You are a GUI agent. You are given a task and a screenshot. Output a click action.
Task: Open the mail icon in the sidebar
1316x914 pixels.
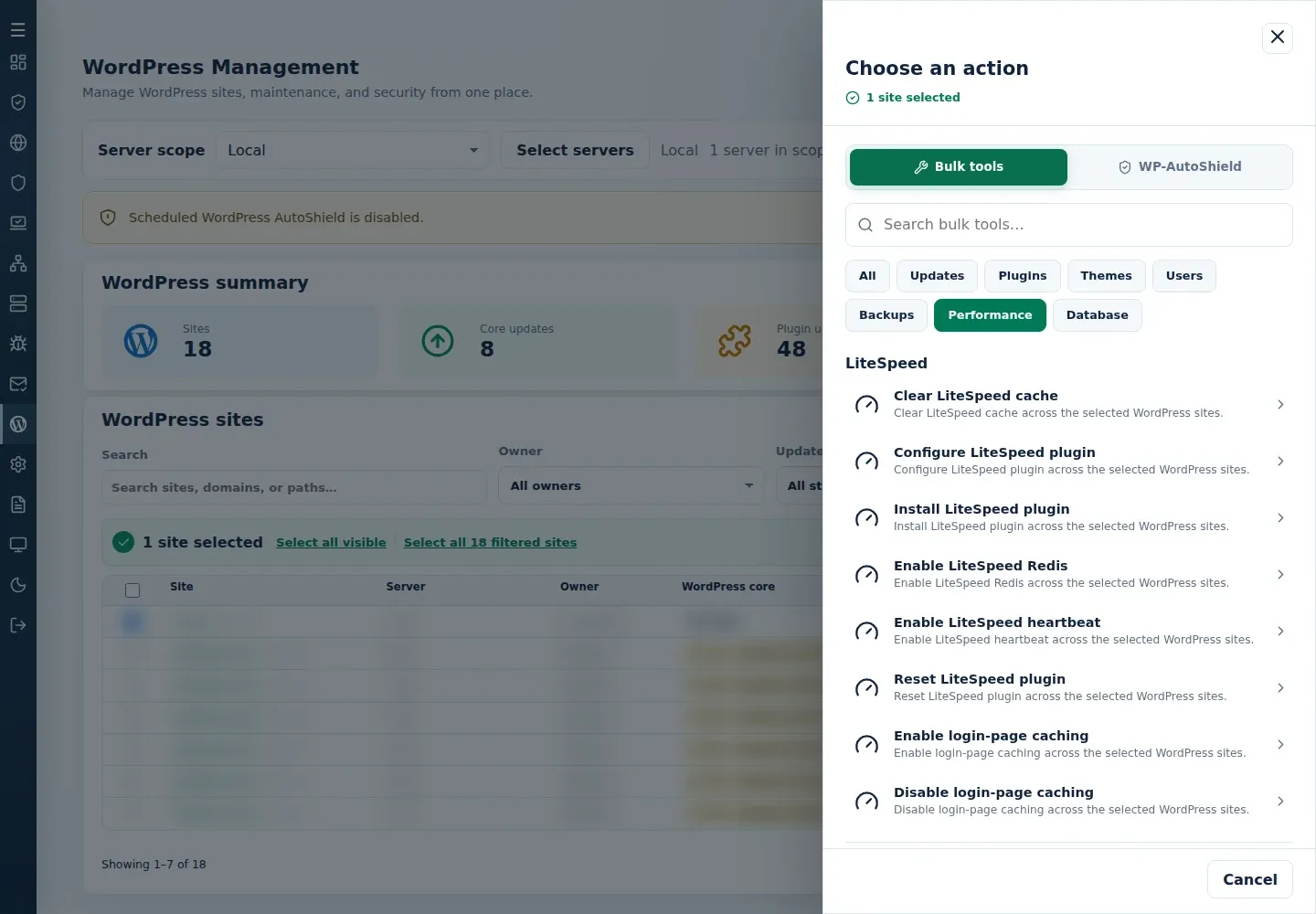(x=18, y=384)
